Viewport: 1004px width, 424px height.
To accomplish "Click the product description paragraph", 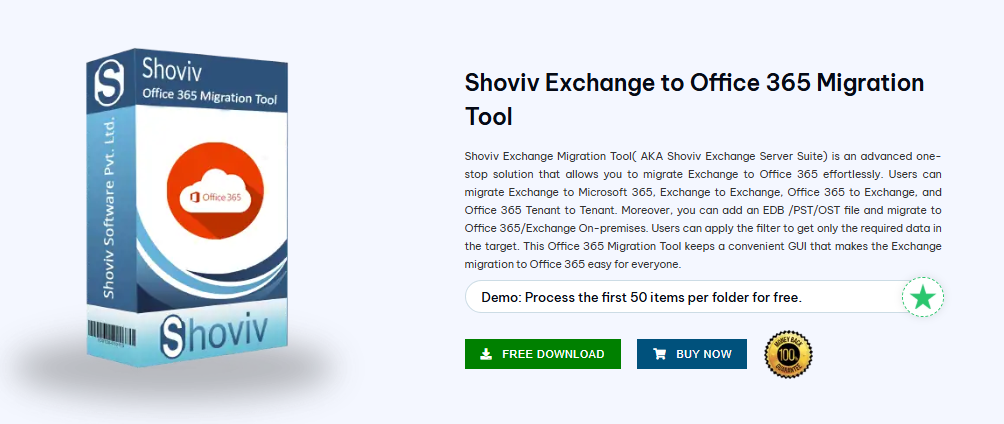I will (x=703, y=210).
